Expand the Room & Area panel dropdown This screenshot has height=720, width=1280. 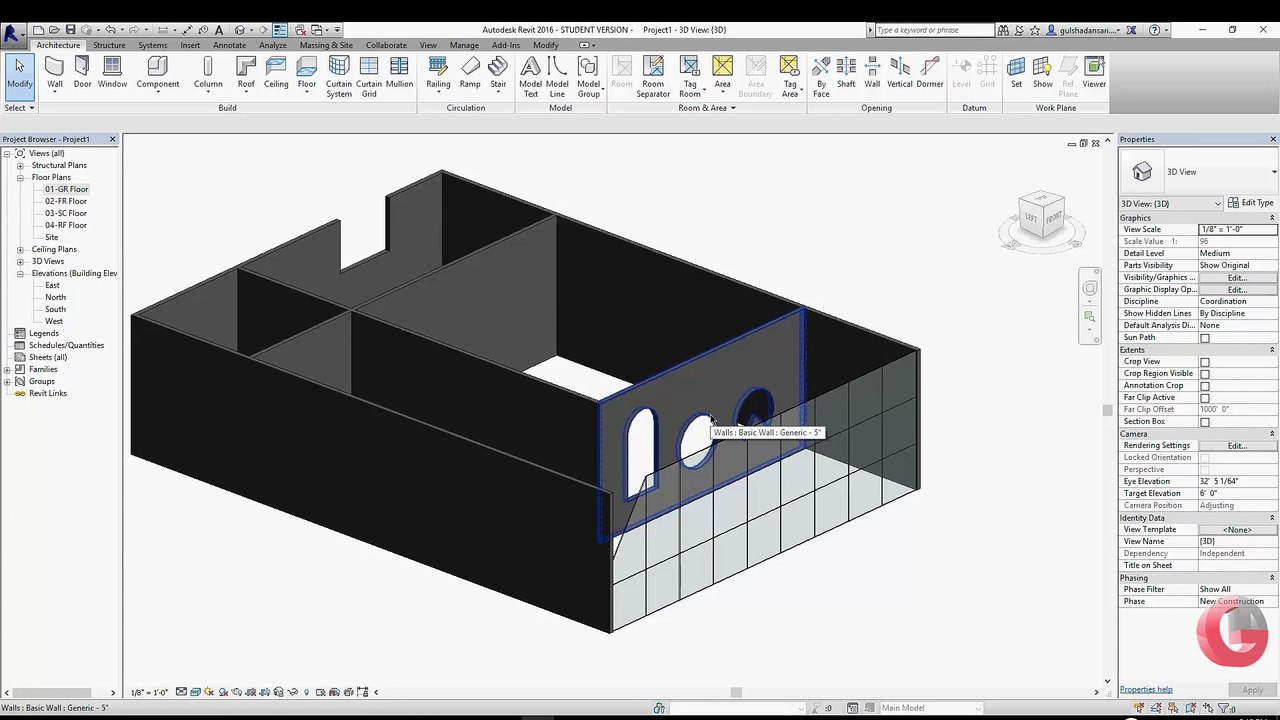click(706, 108)
